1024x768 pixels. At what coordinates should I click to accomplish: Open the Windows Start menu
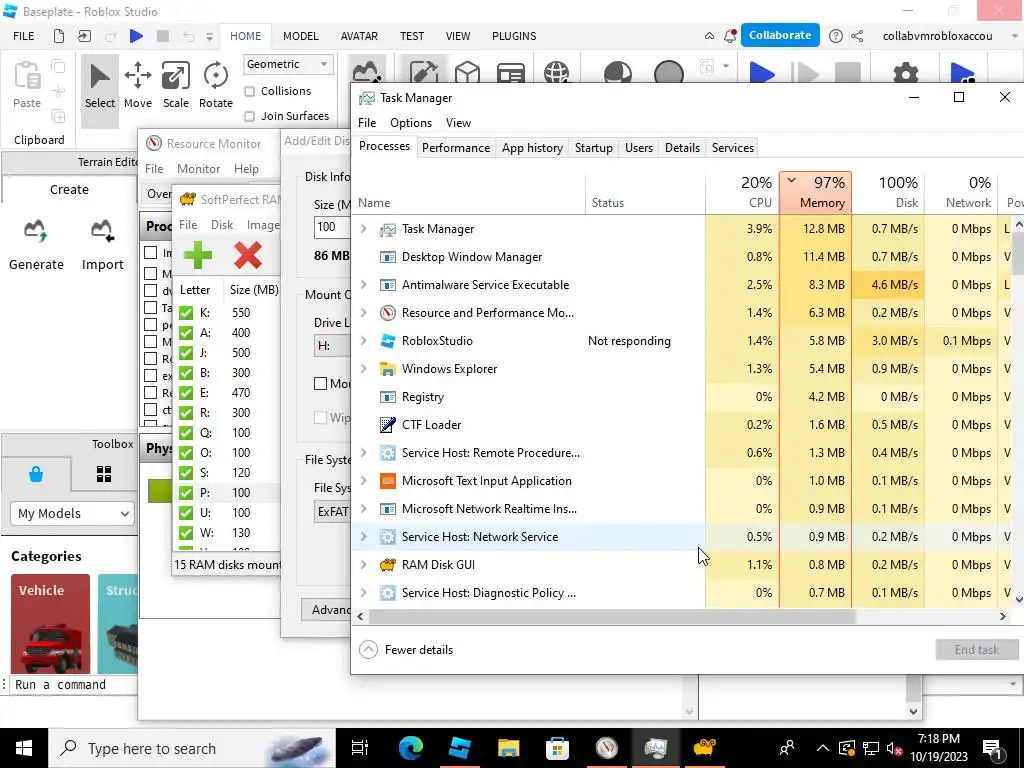[x=24, y=748]
